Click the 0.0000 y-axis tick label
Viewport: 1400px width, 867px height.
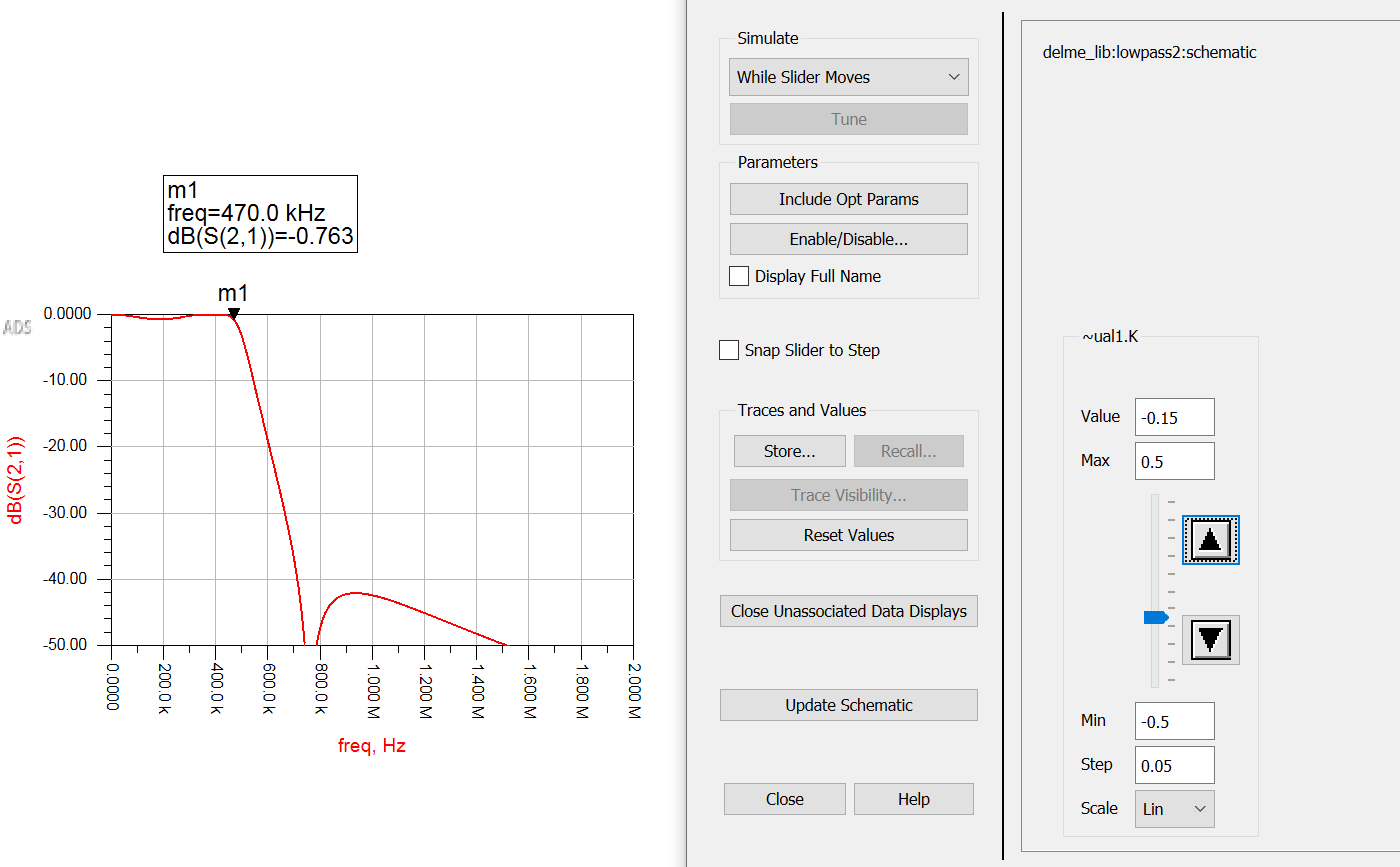(67, 314)
